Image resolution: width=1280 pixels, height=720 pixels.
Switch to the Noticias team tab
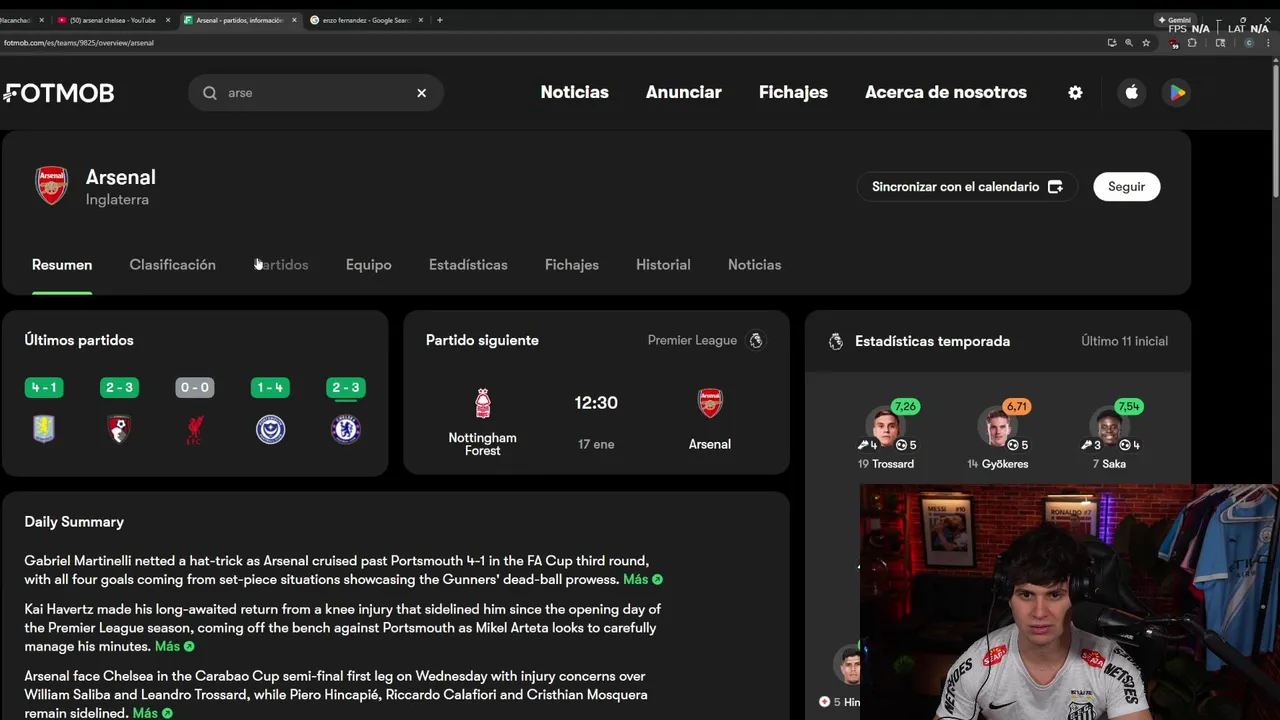tap(754, 265)
